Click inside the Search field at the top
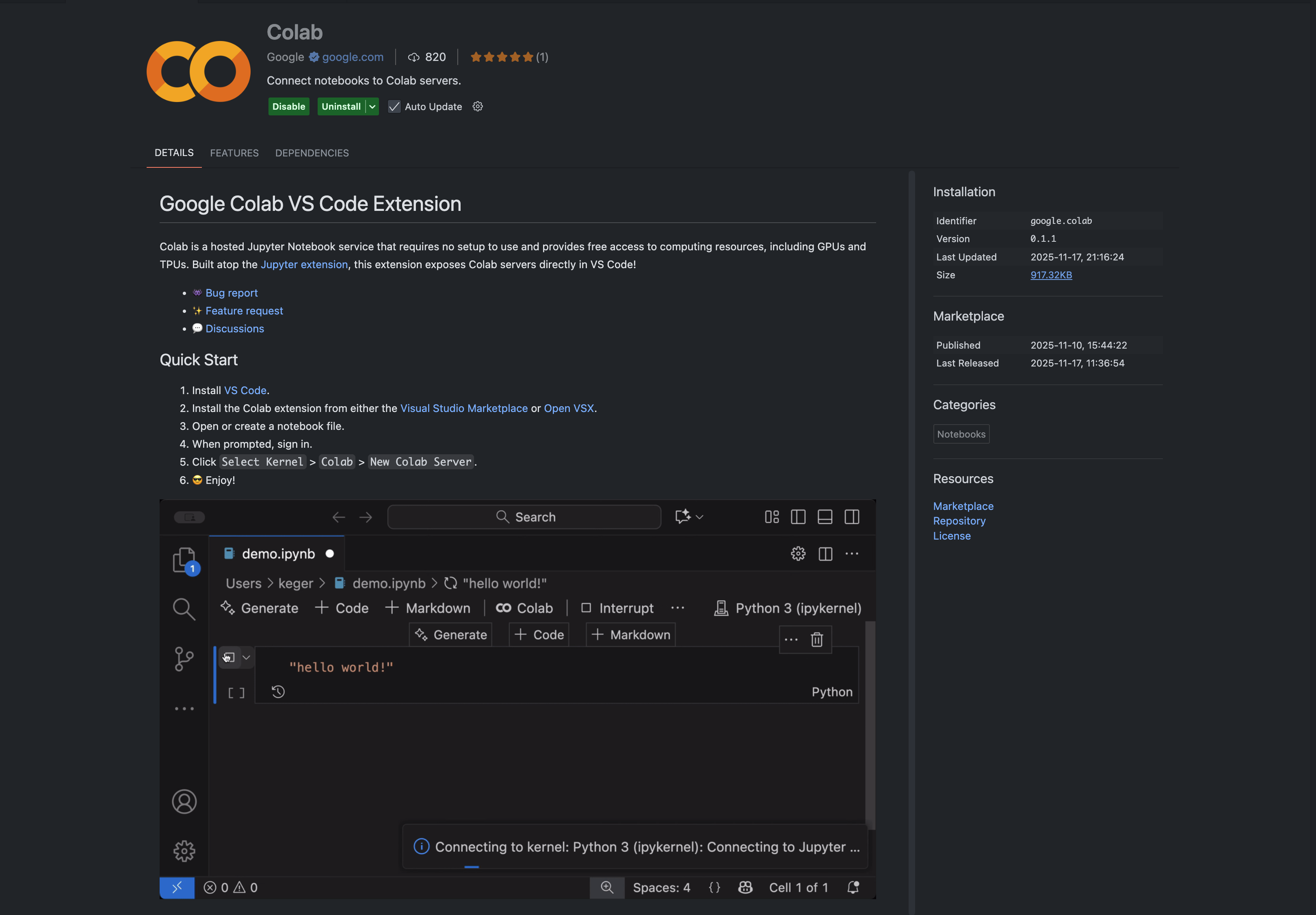This screenshot has height=915, width=1316. pos(524,516)
